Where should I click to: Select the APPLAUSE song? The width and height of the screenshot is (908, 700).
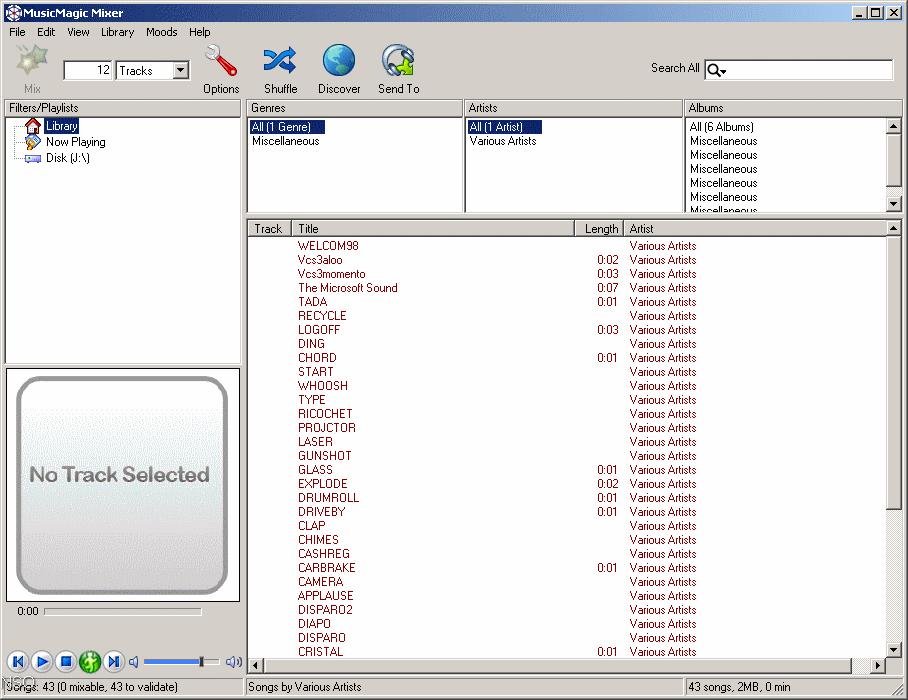point(325,596)
